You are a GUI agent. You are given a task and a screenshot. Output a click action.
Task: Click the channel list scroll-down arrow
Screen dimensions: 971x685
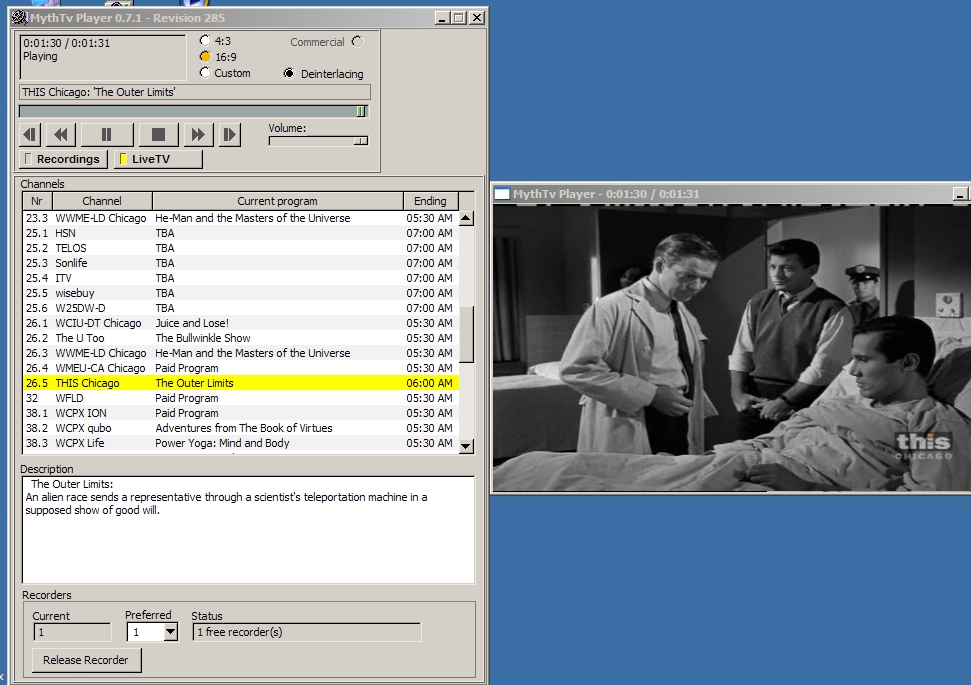pos(467,446)
